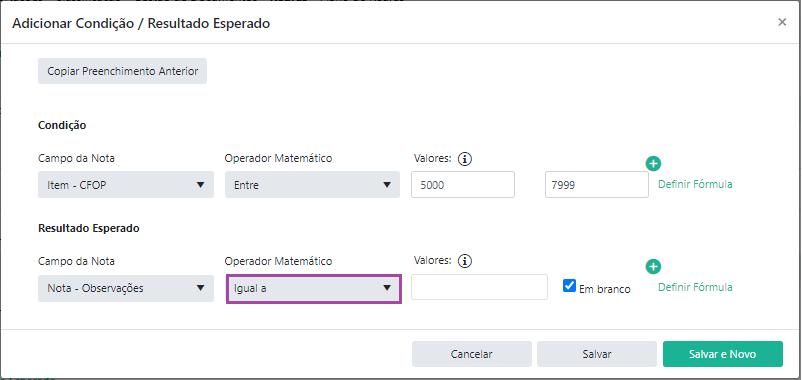The image size is (802, 380).
Task: Open the Nota - Observações field dropdown
Action: click(126, 288)
